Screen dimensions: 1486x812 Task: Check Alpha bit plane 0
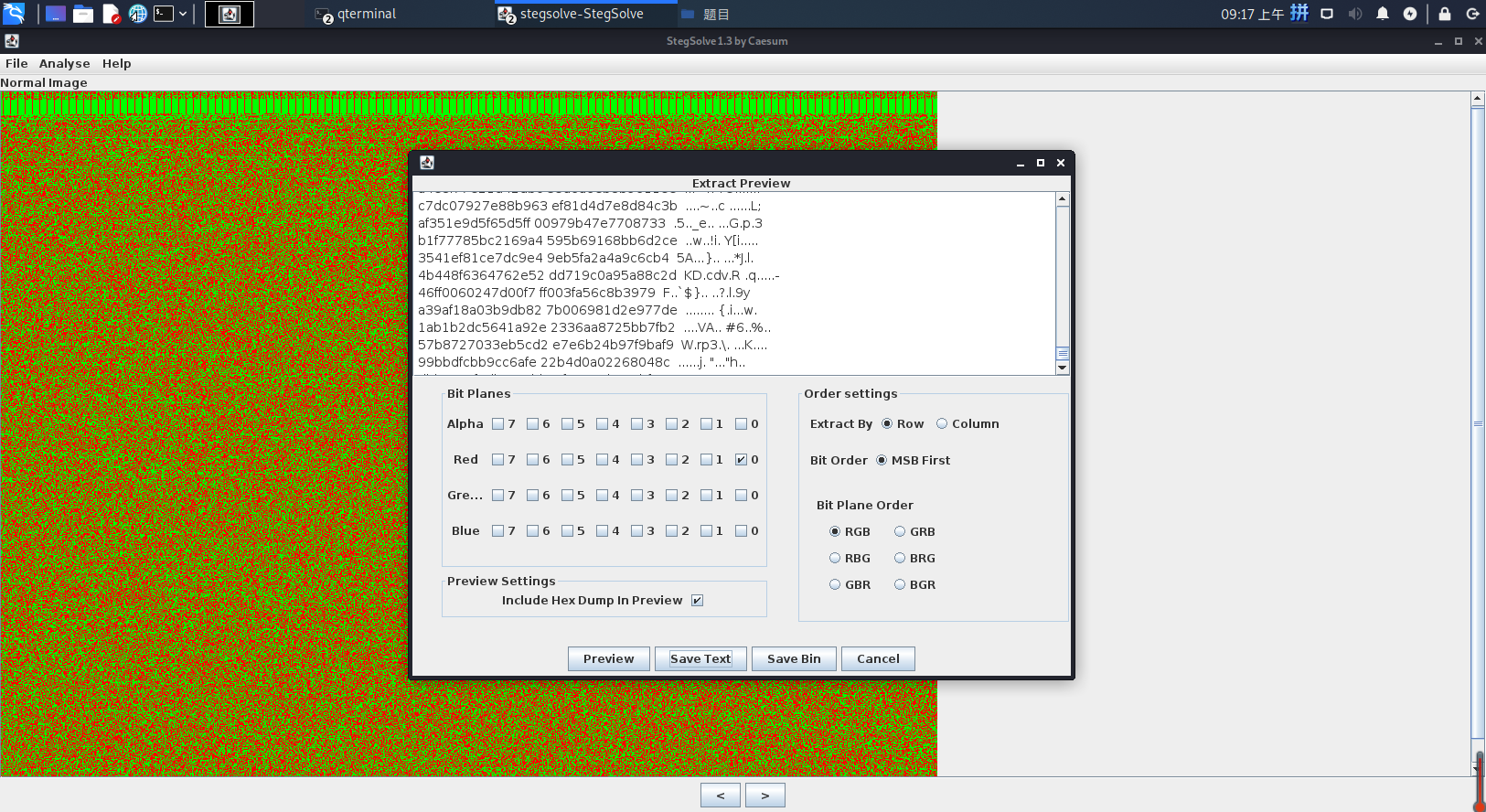pyautogui.click(x=742, y=424)
